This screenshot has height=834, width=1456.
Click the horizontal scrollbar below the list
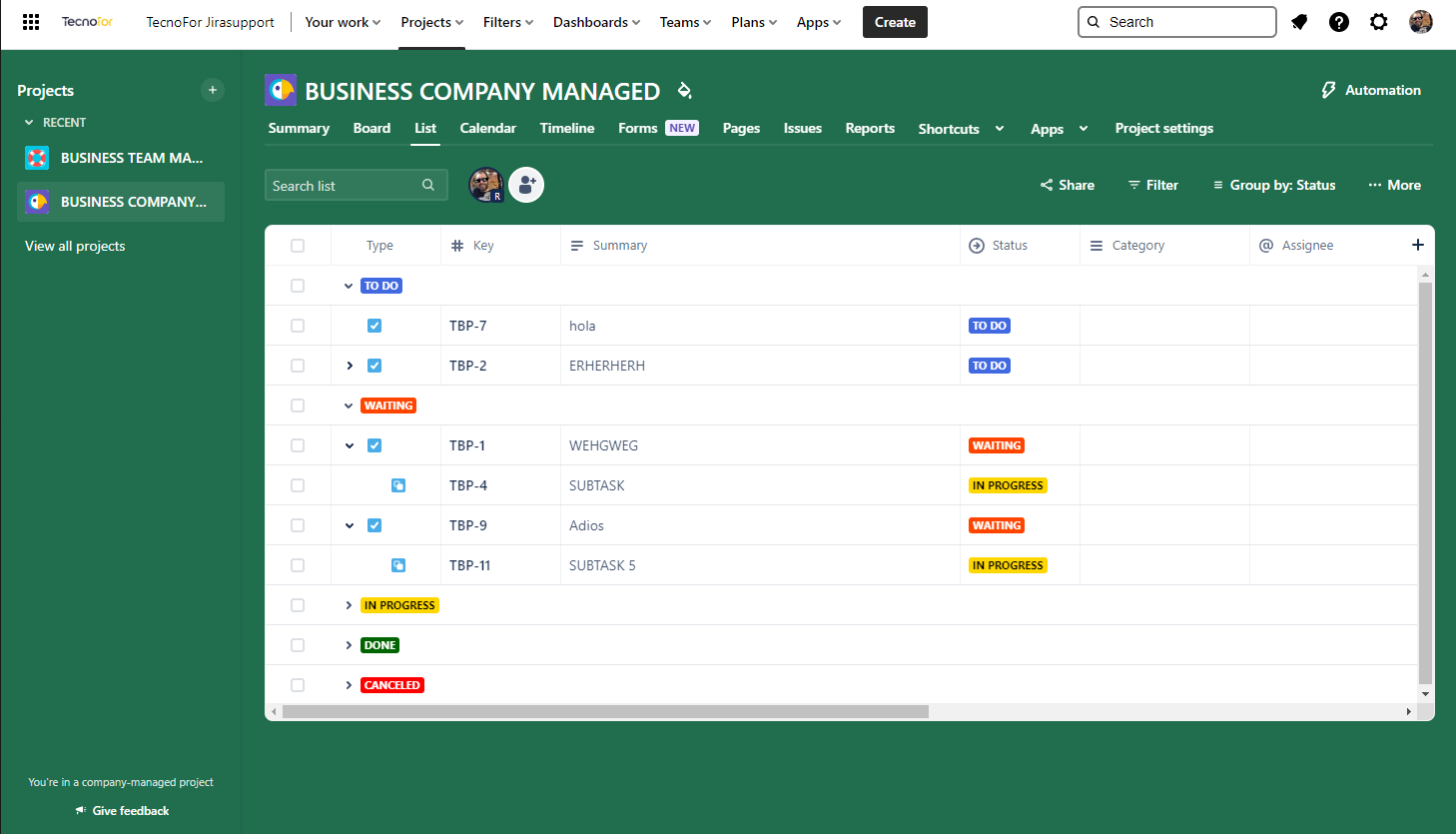pos(605,712)
